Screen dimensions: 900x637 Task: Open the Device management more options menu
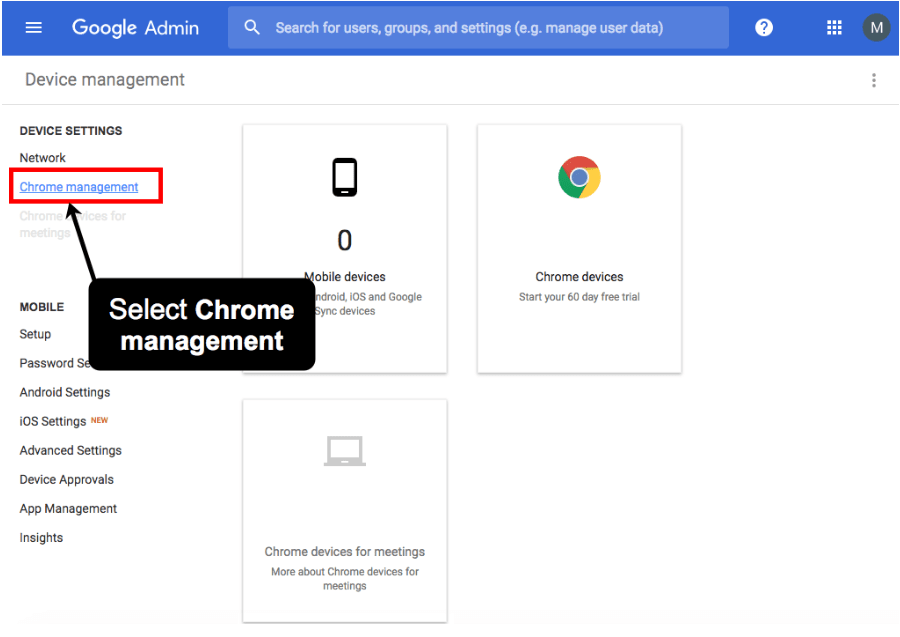[x=874, y=80]
